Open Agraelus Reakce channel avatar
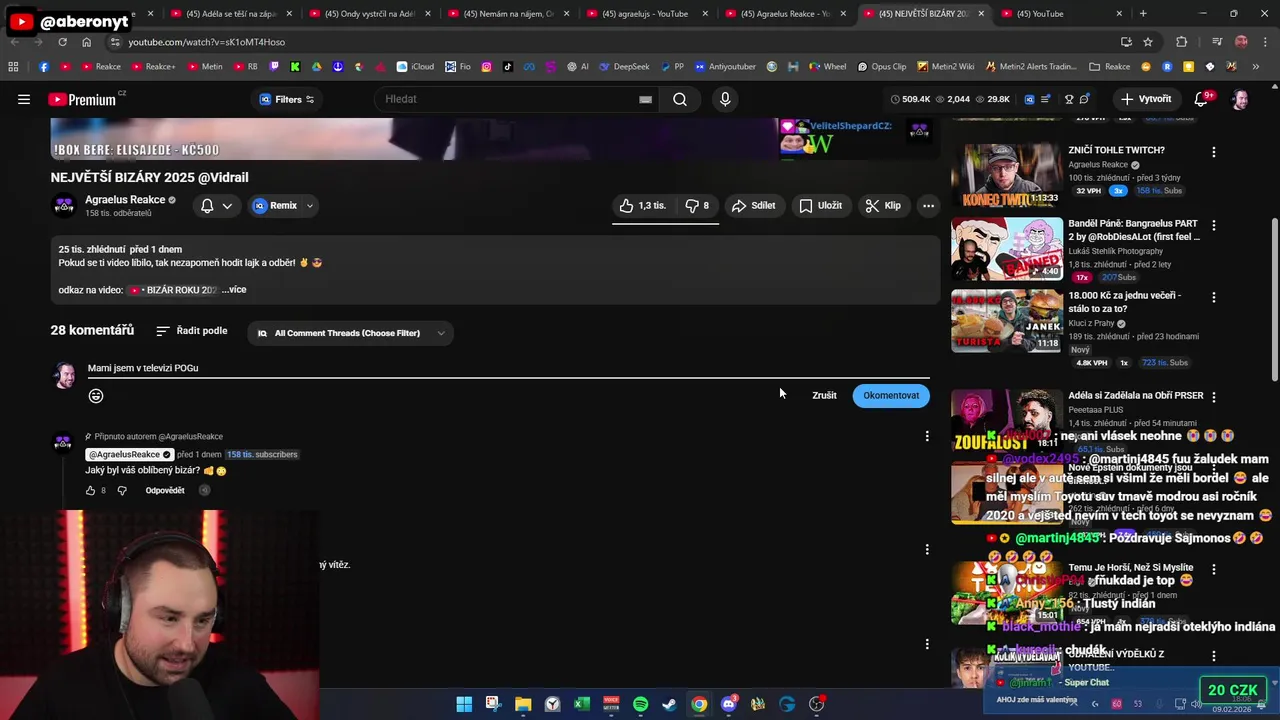1280x720 pixels. tap(64, 206)
